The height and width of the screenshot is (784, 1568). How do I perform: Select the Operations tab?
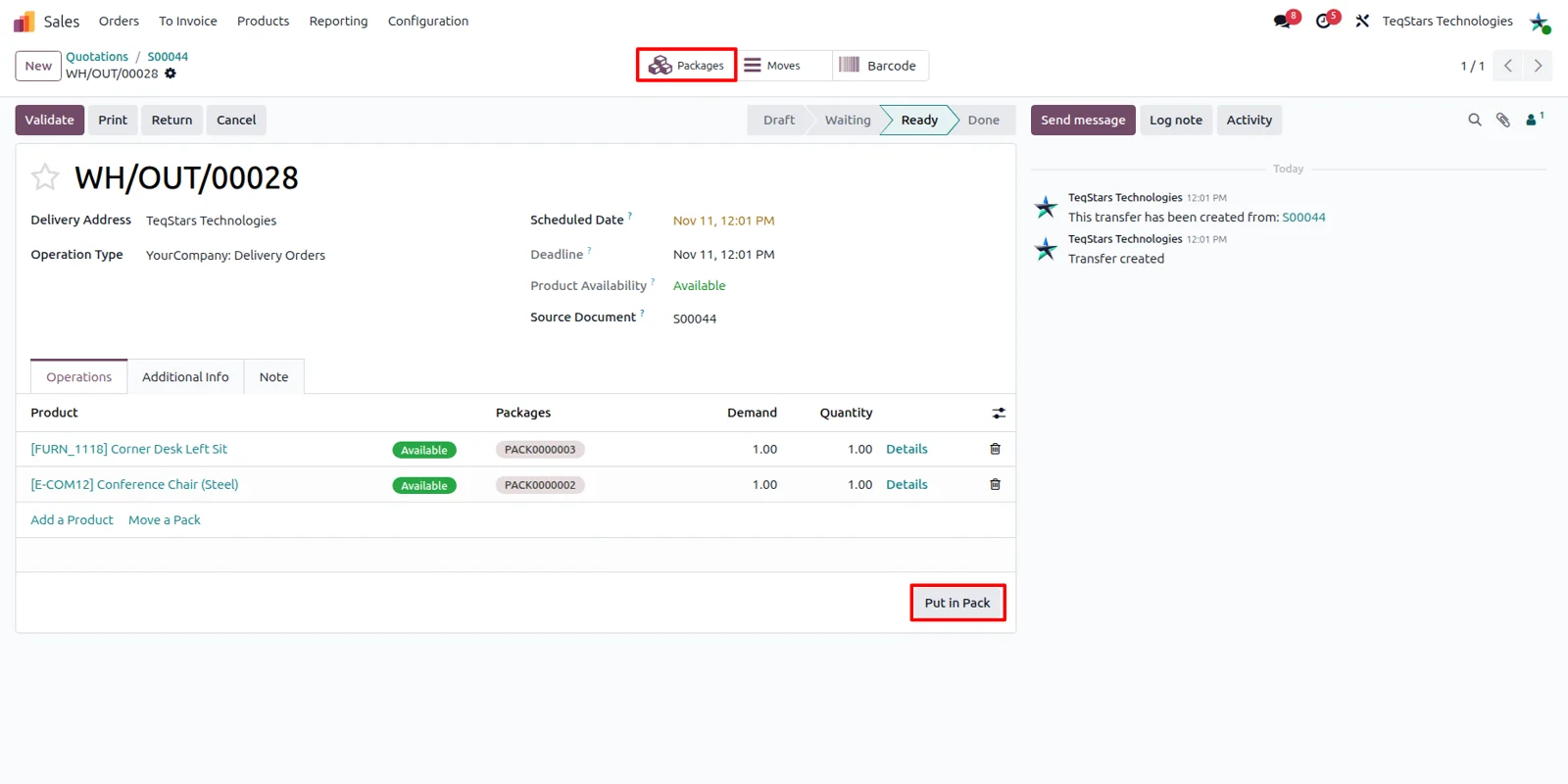(79, 377)
